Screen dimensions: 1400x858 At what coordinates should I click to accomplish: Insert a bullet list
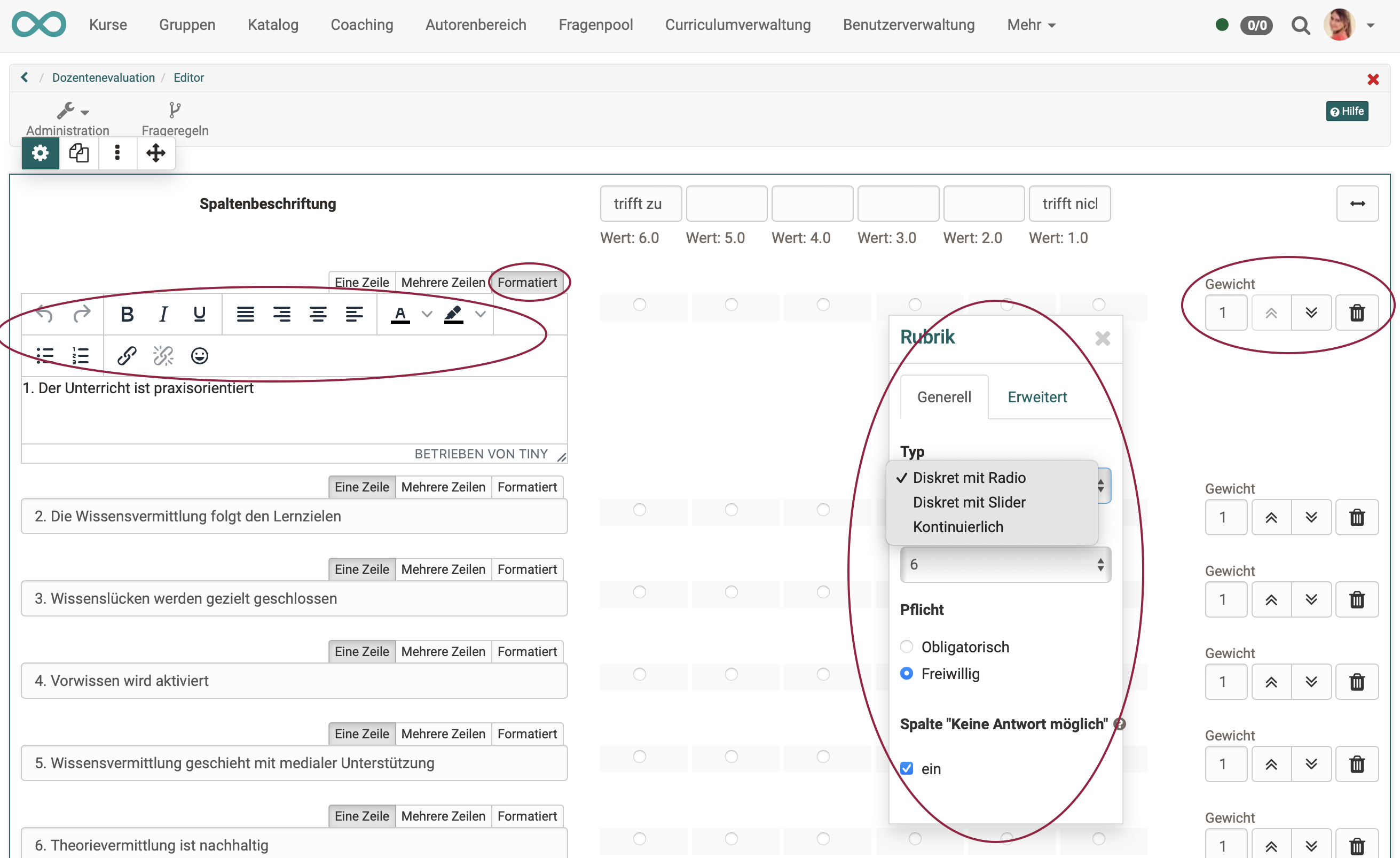click(x=45, y=355)
